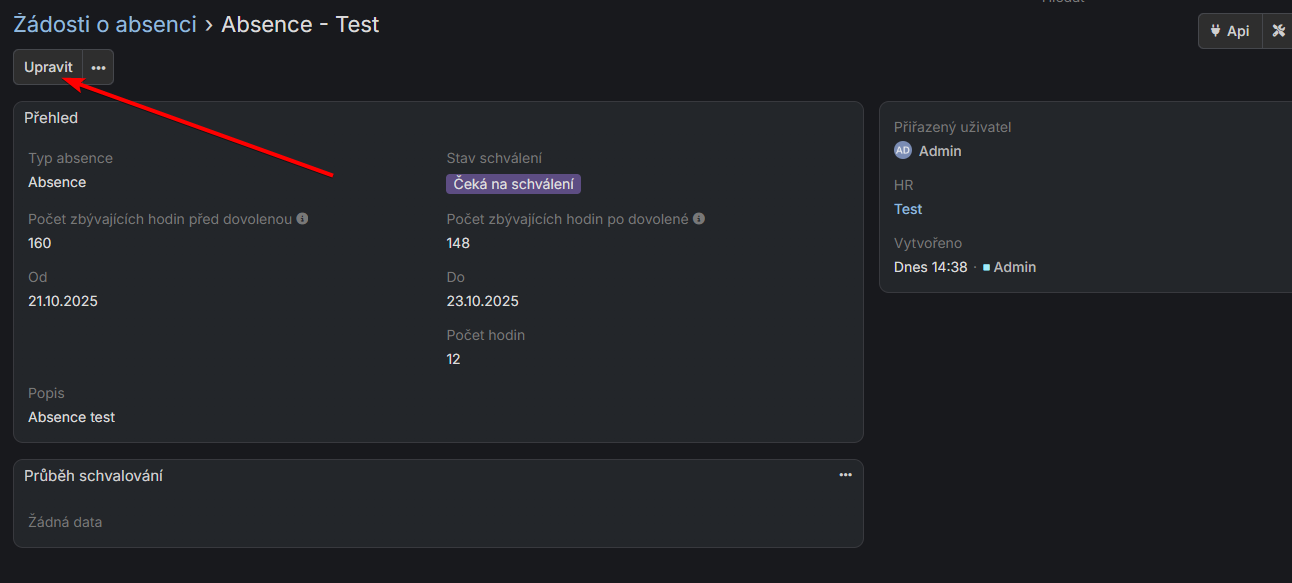Click the Počet hodin value 12
The height and width of the screenshot is (583, 1292).
coord(453,359)
